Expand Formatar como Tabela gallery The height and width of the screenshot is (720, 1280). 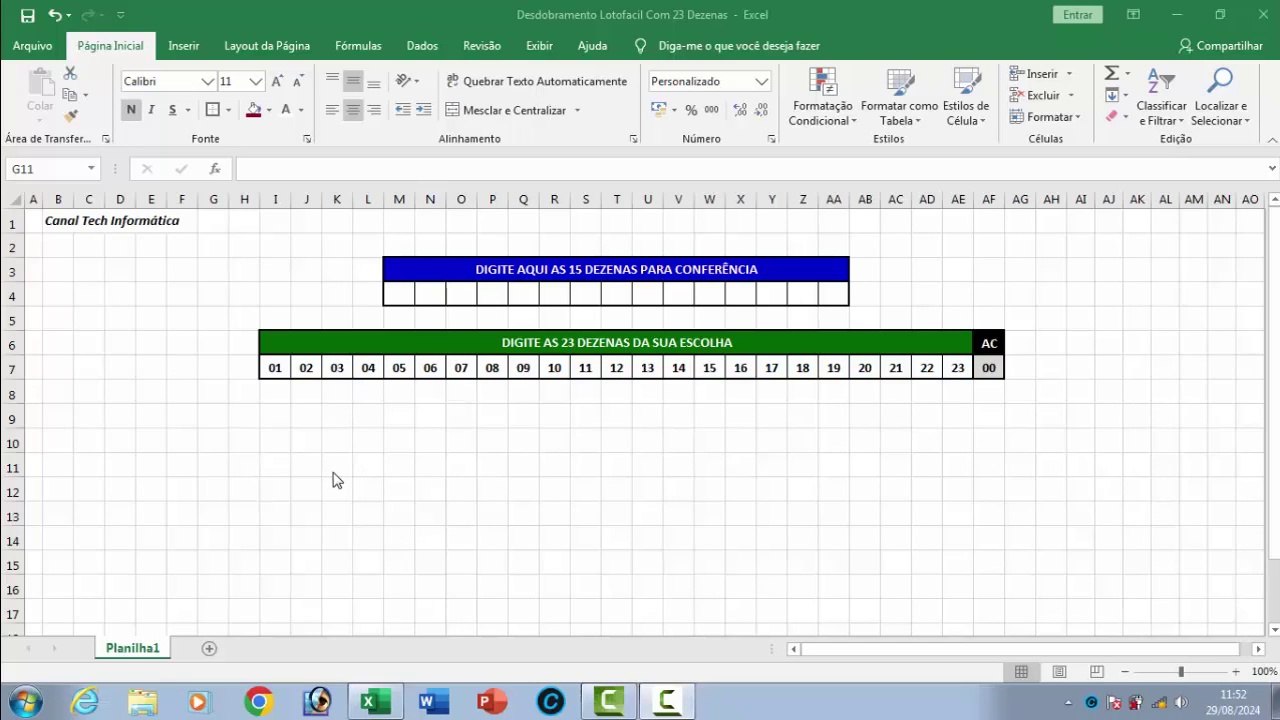pyautogui.click(x=899, y=98)
